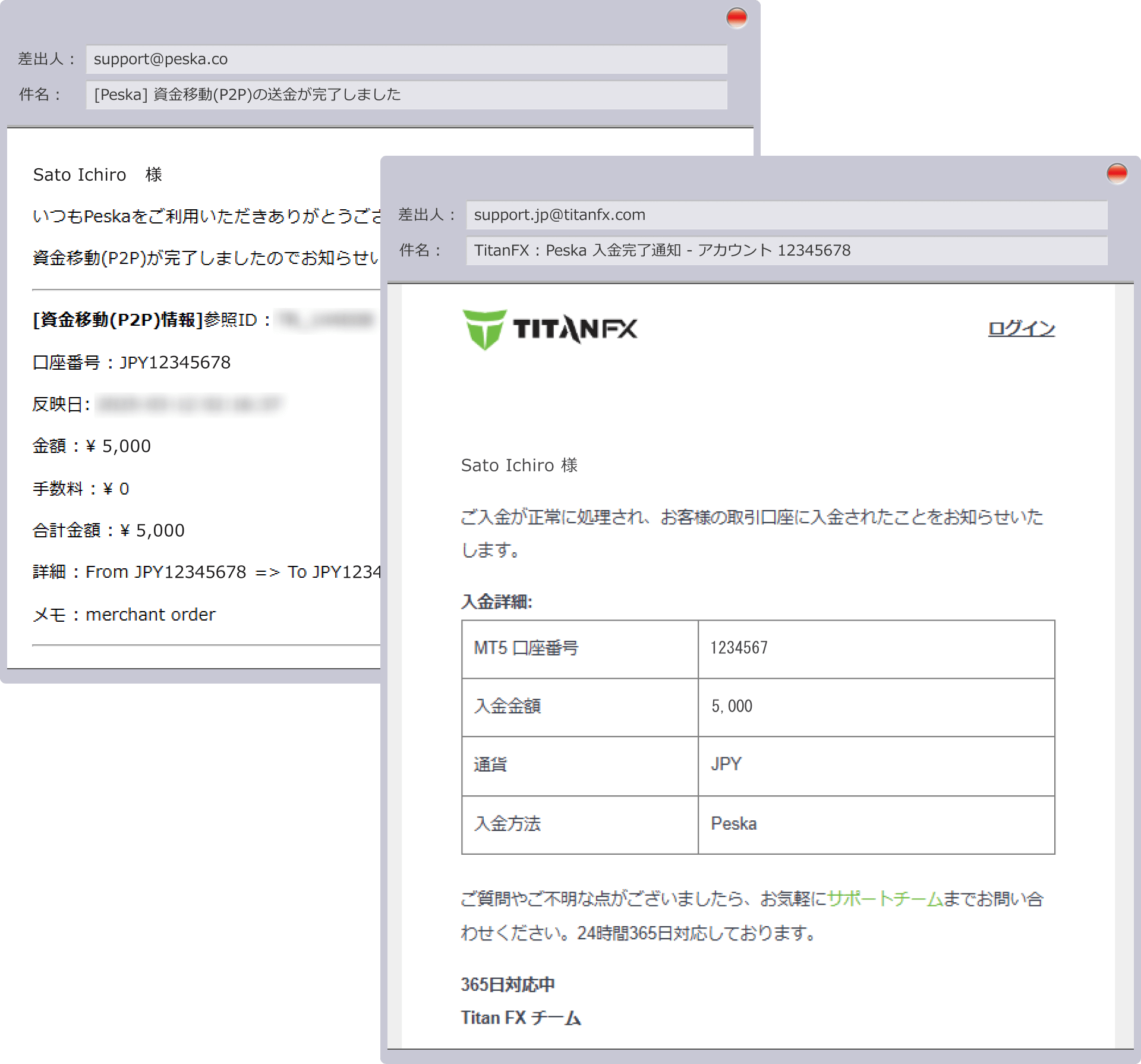Click the [資金移動(P2P)情報] heading

118,320
